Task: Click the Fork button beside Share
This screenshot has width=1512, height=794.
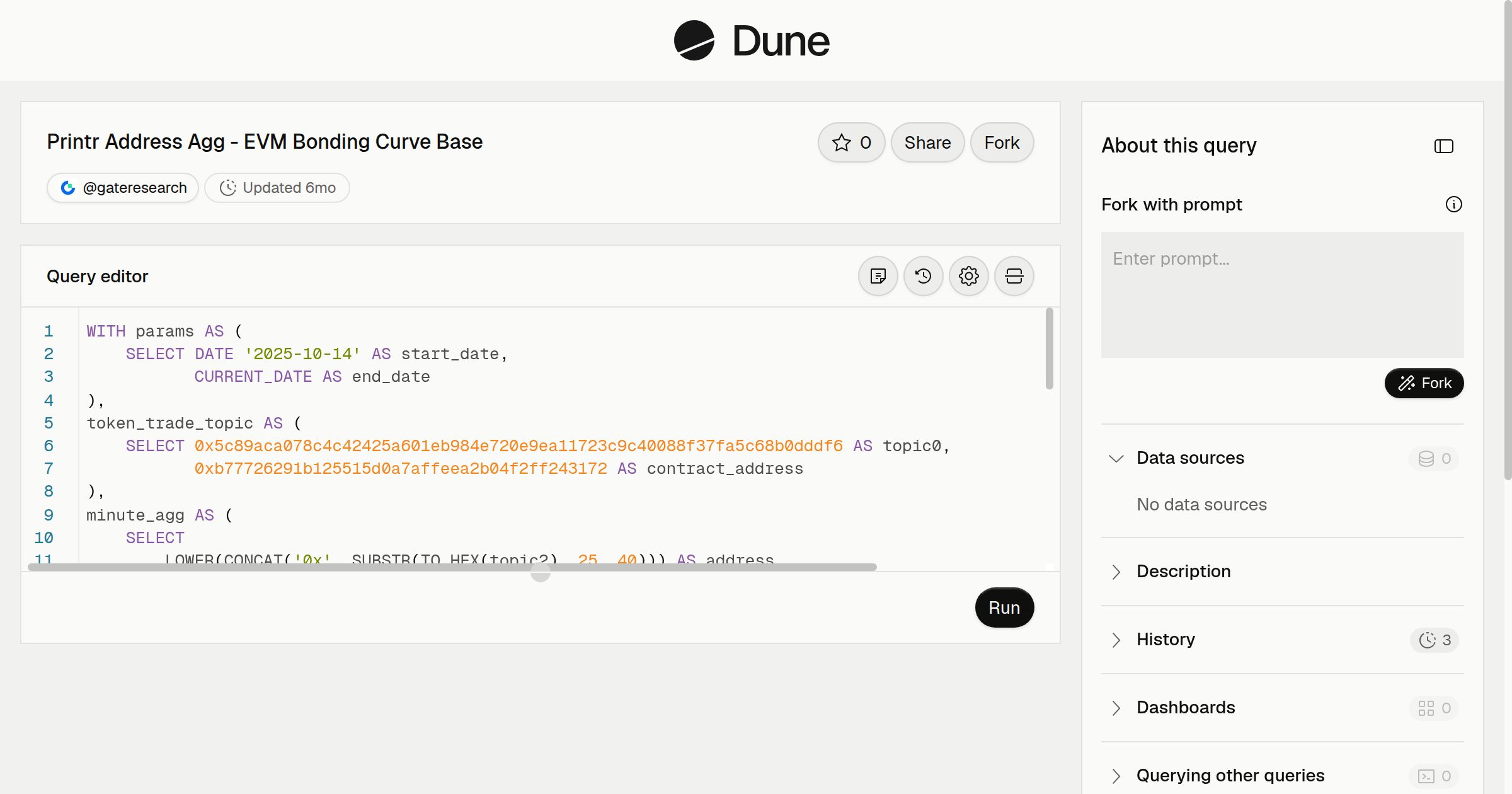Action: (1002, 142)
